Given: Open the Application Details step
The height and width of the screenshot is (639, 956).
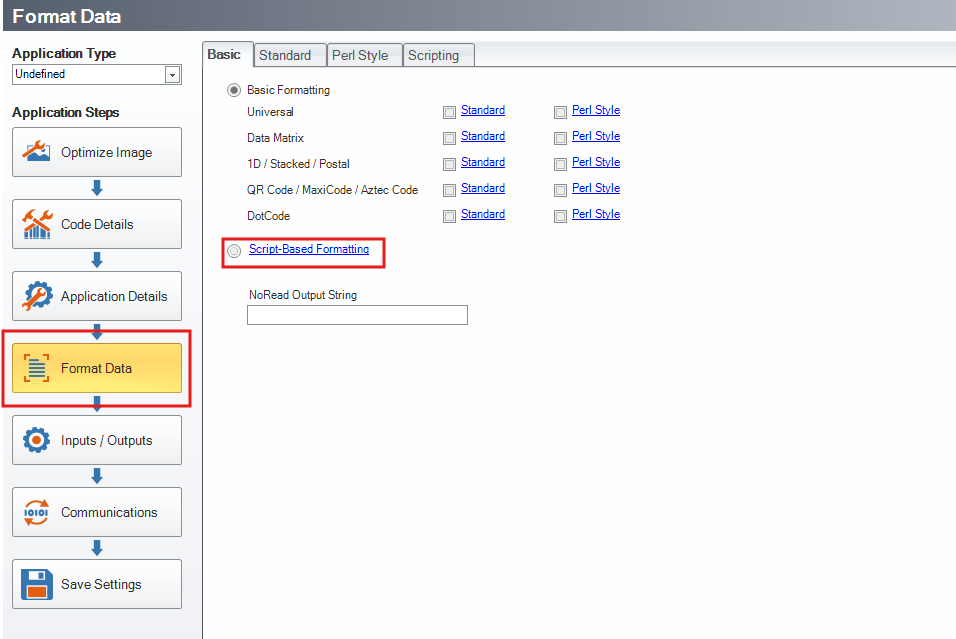Looking at the screenshot, I should [x=97, y=296].
